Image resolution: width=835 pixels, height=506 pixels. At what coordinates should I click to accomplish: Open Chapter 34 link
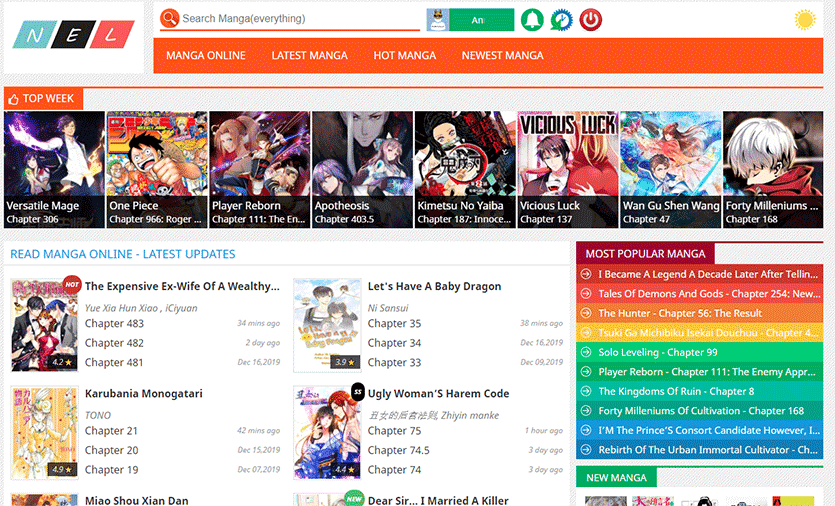tap(394, 343)
